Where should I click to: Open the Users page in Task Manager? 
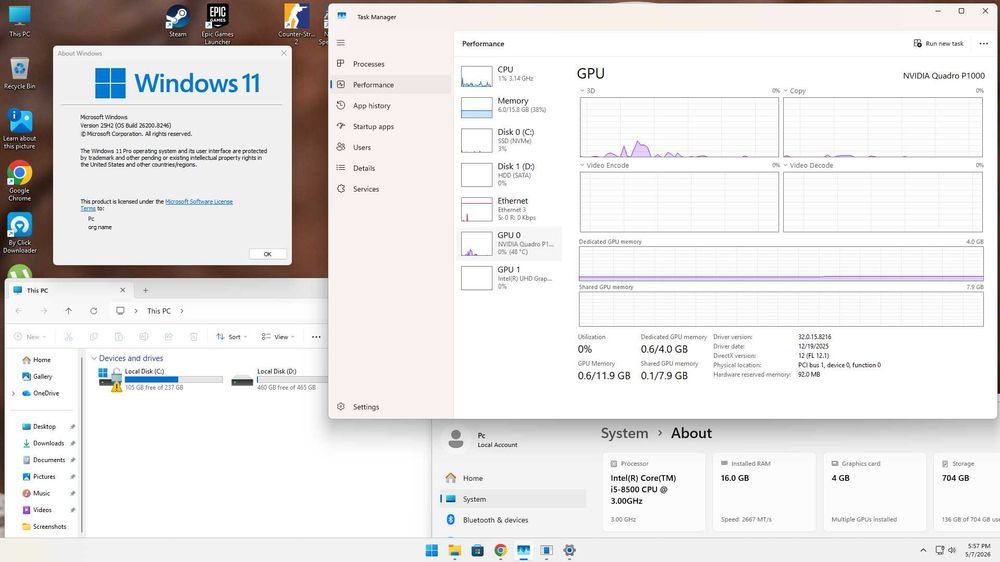pyautogui.click(x=390, y=147)
